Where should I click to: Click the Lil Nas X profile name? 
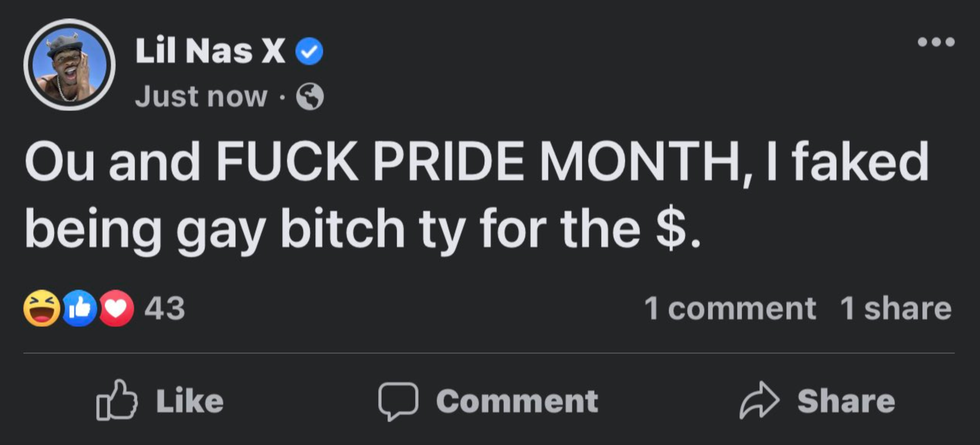(x=209, y=50)
